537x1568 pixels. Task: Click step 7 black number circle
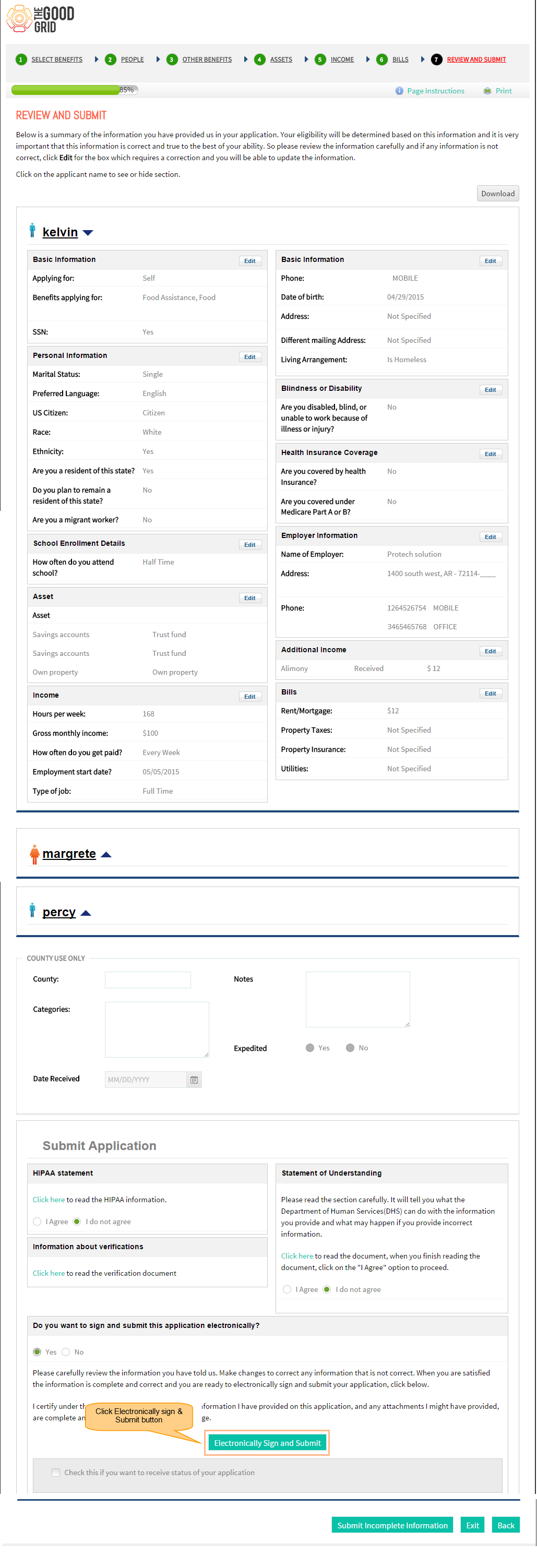pos(436,59)
